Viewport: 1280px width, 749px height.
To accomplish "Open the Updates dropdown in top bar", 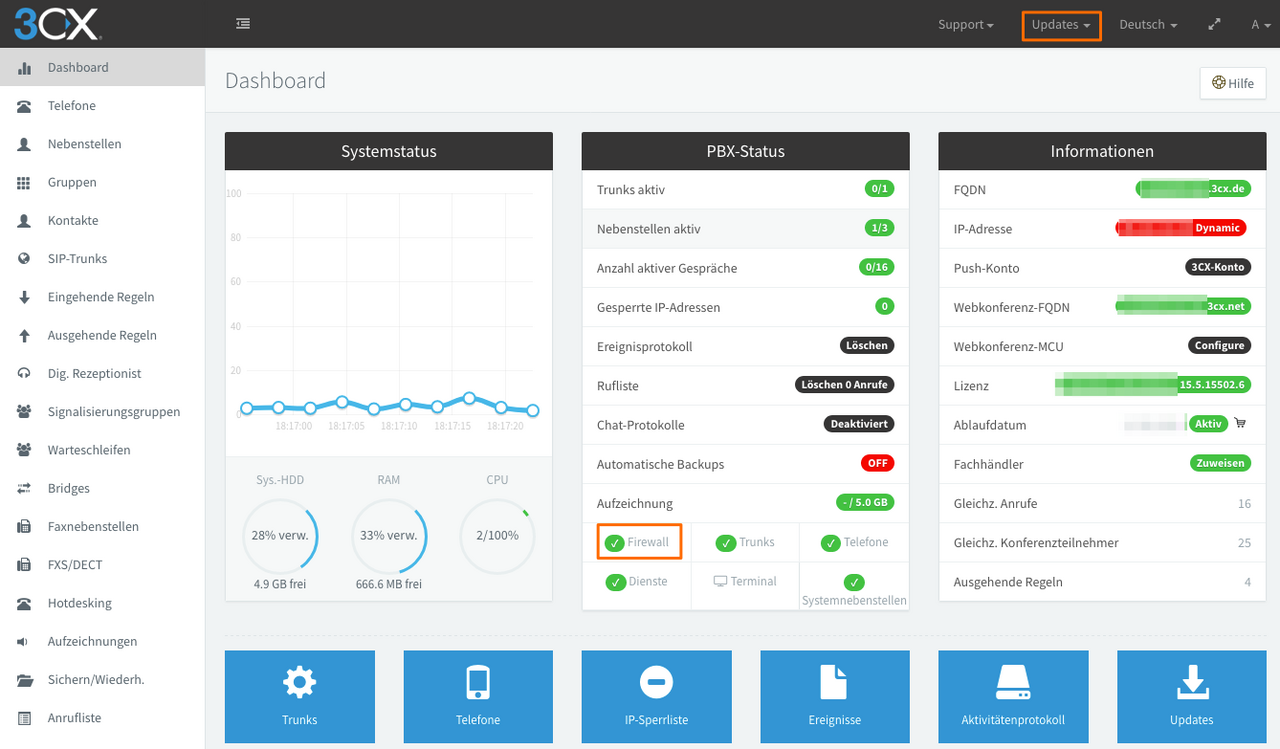I will pos(1061,25).
